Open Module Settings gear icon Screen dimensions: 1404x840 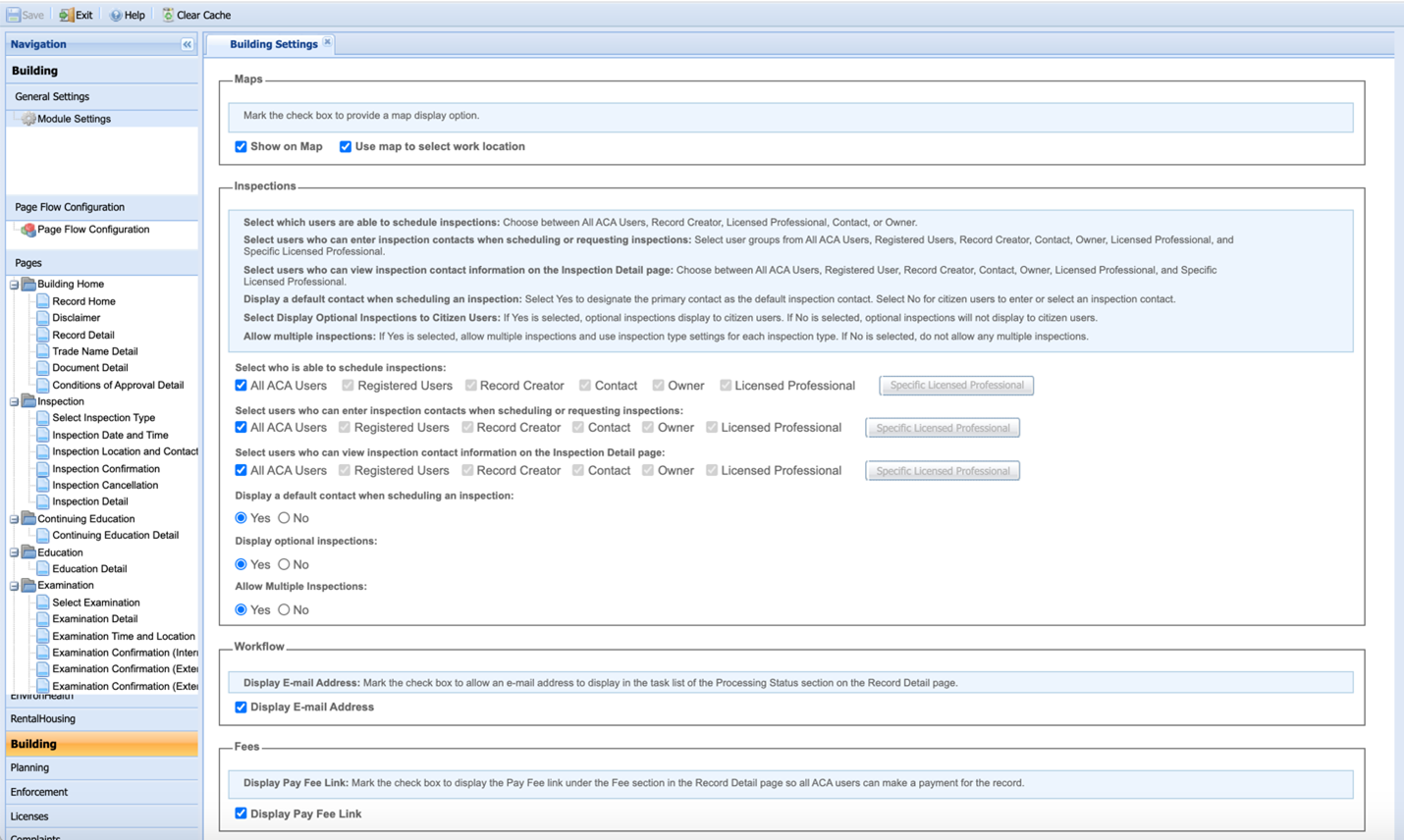pos(28,119)
